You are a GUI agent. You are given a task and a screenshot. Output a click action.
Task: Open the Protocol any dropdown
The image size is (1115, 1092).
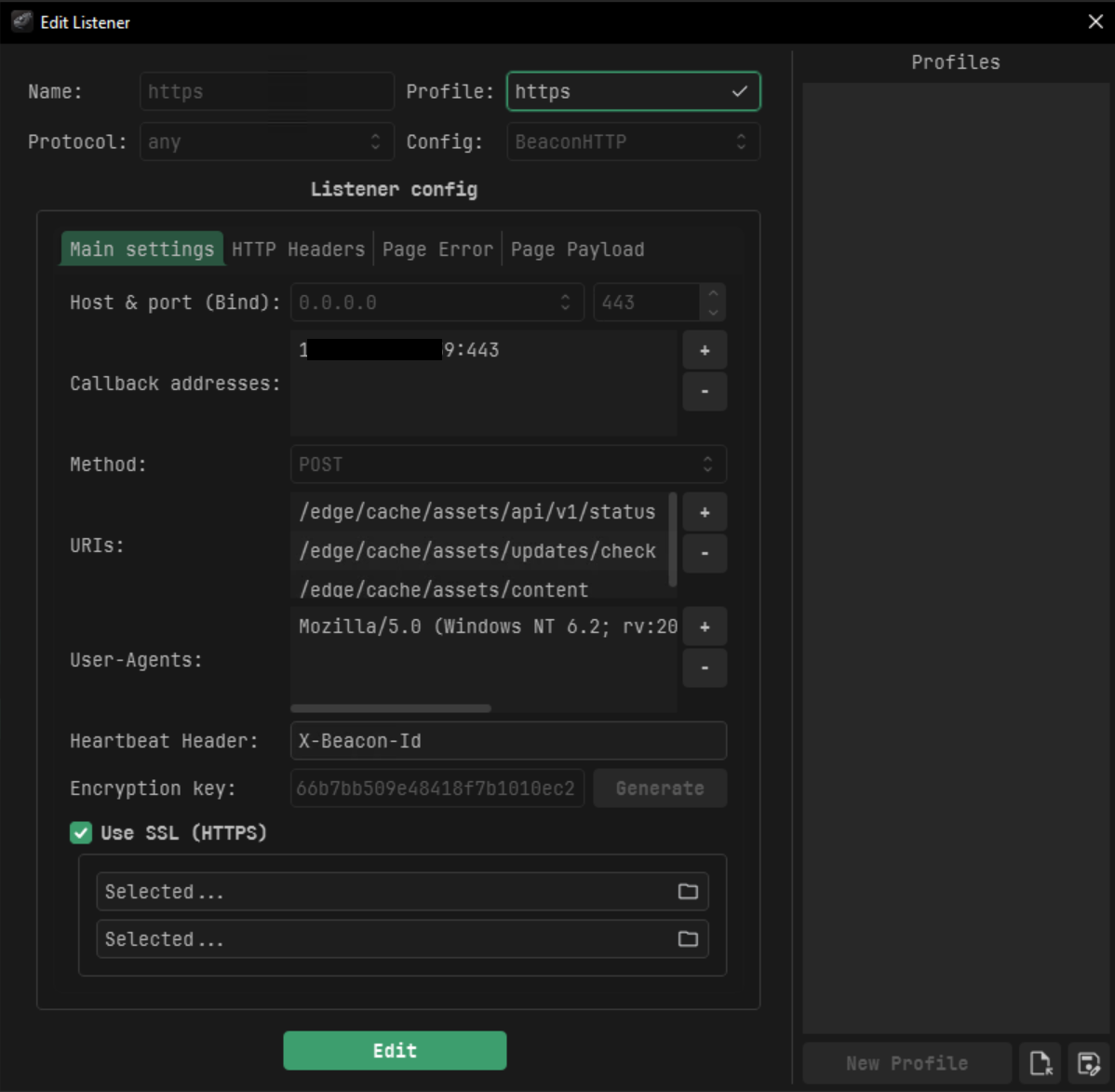tap(267, 142)
